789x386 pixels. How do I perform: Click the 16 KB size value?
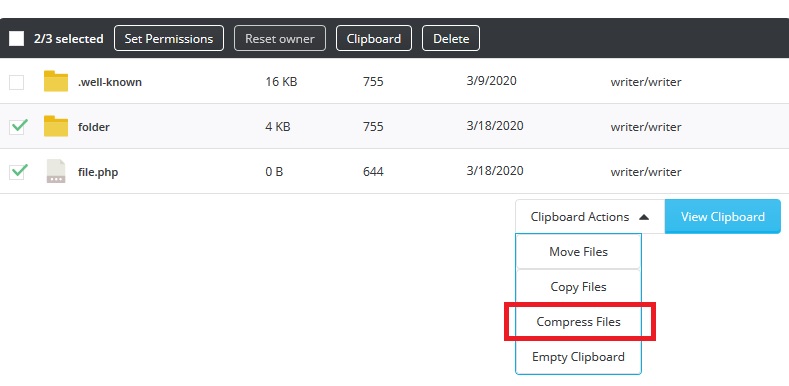281,82
